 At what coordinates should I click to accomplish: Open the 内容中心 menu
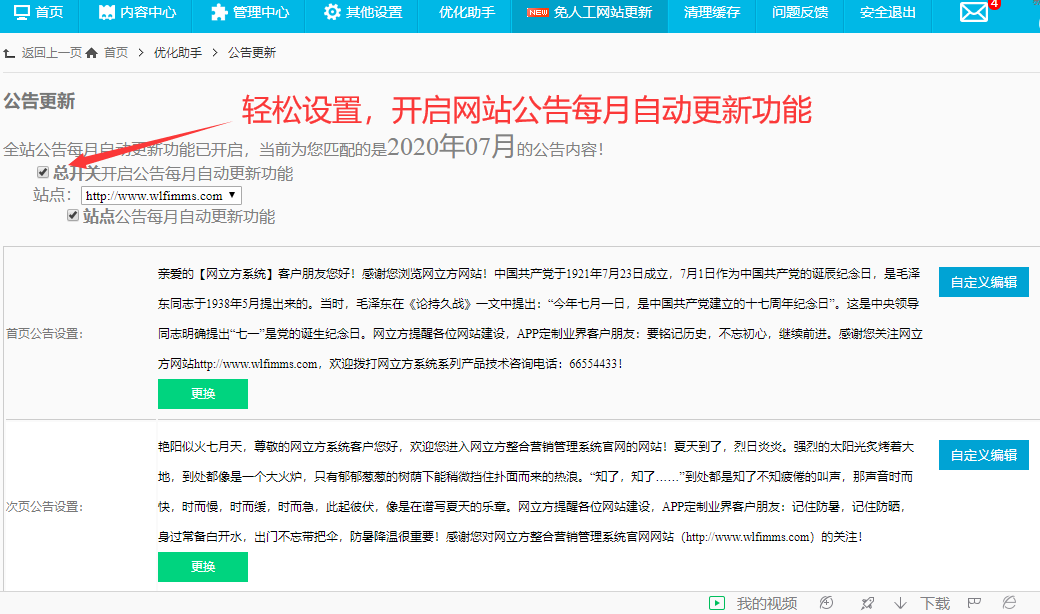click(137, 13)
